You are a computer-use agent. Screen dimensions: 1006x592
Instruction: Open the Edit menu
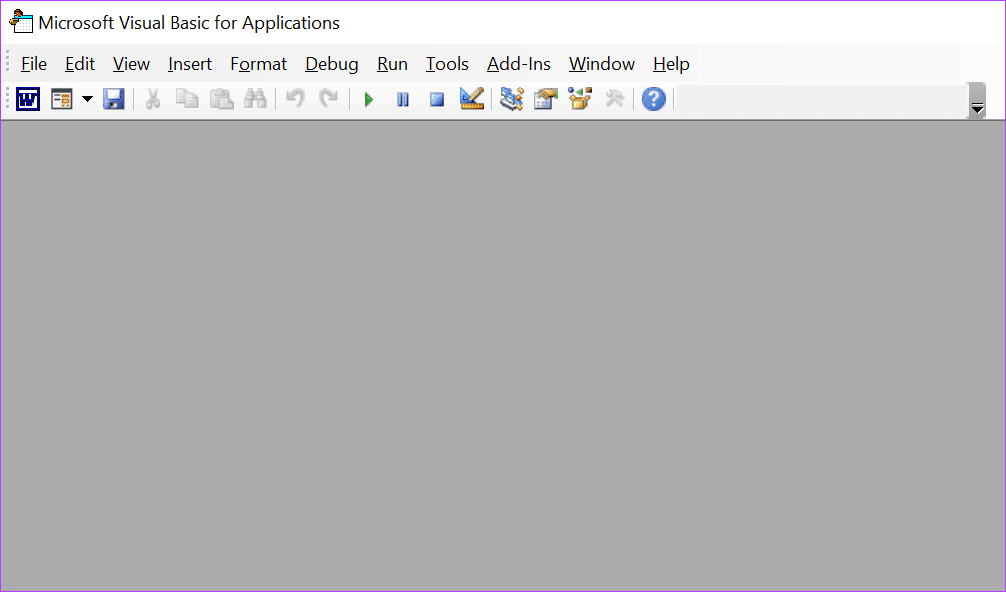click(80, 64)
